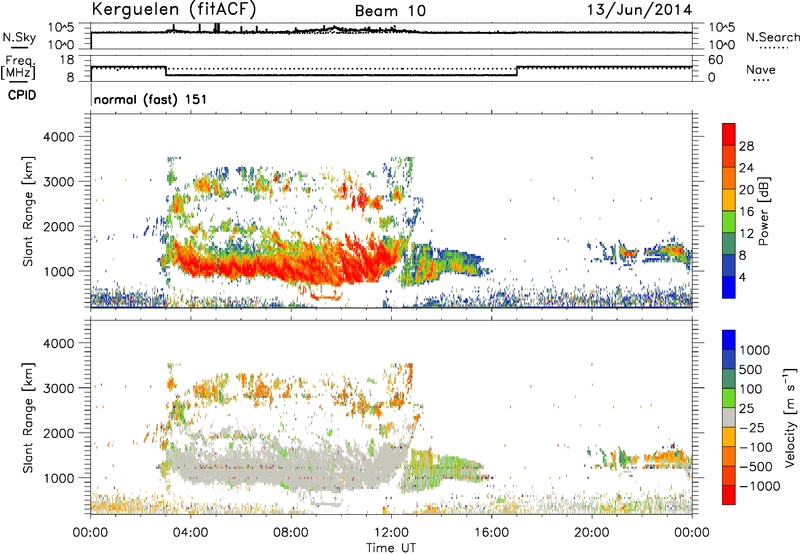Click the '1000' velocity colorbar value
The height and width of the screenshot is (554, 800).
[755, 350]
